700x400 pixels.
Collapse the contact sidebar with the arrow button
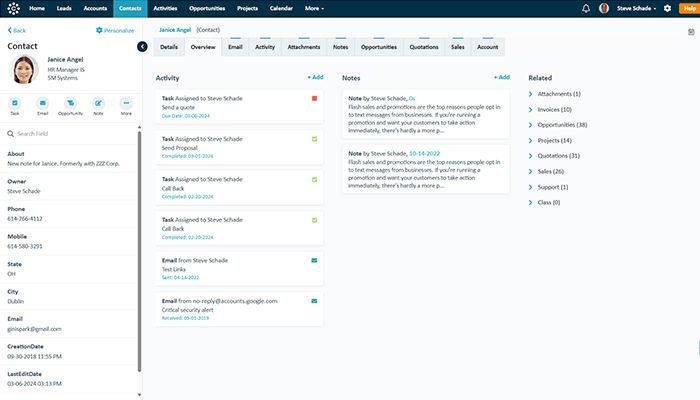[142, 46]
